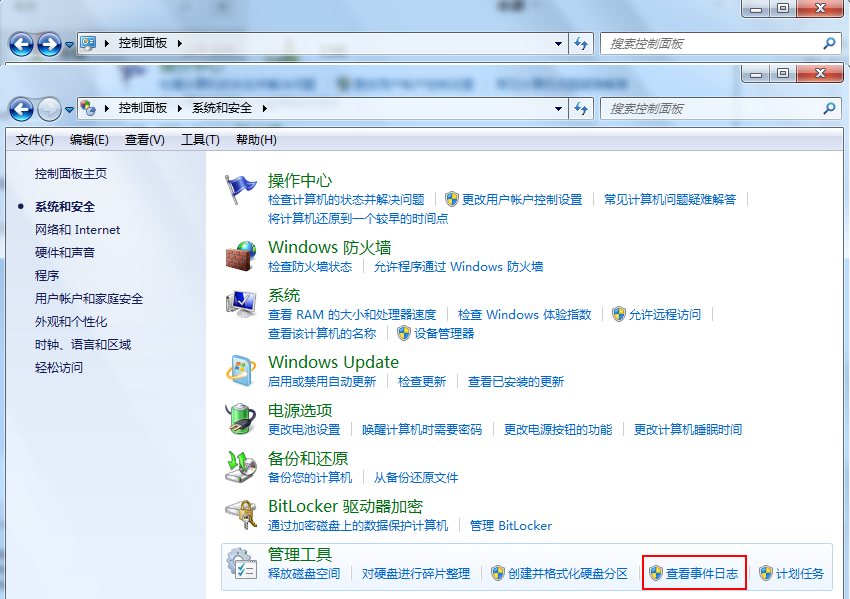Open the 查看(V) menu
Viewport: 850px width, 599px height.
click(145, 140)
